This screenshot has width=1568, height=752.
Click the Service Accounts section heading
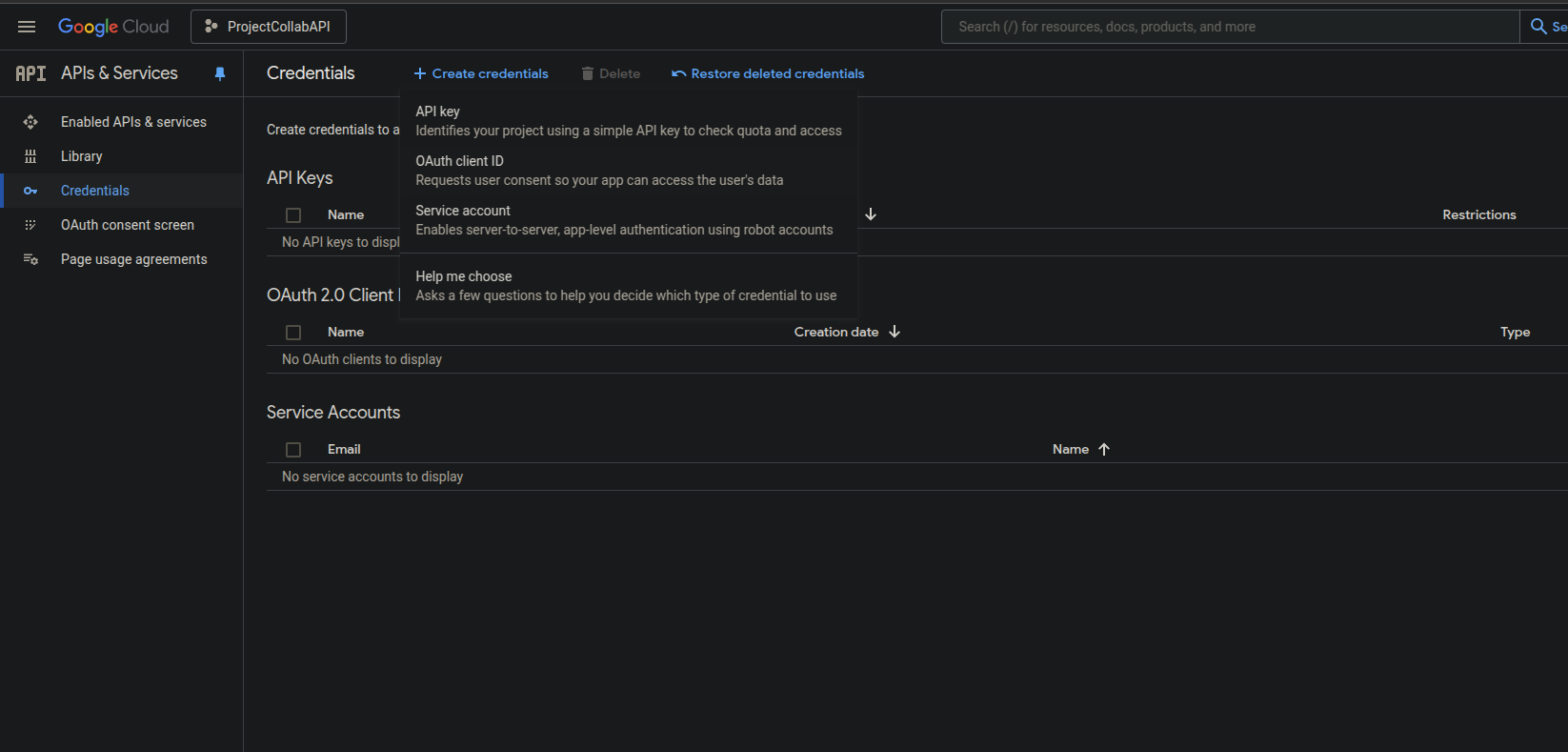[x=333, y=413]
